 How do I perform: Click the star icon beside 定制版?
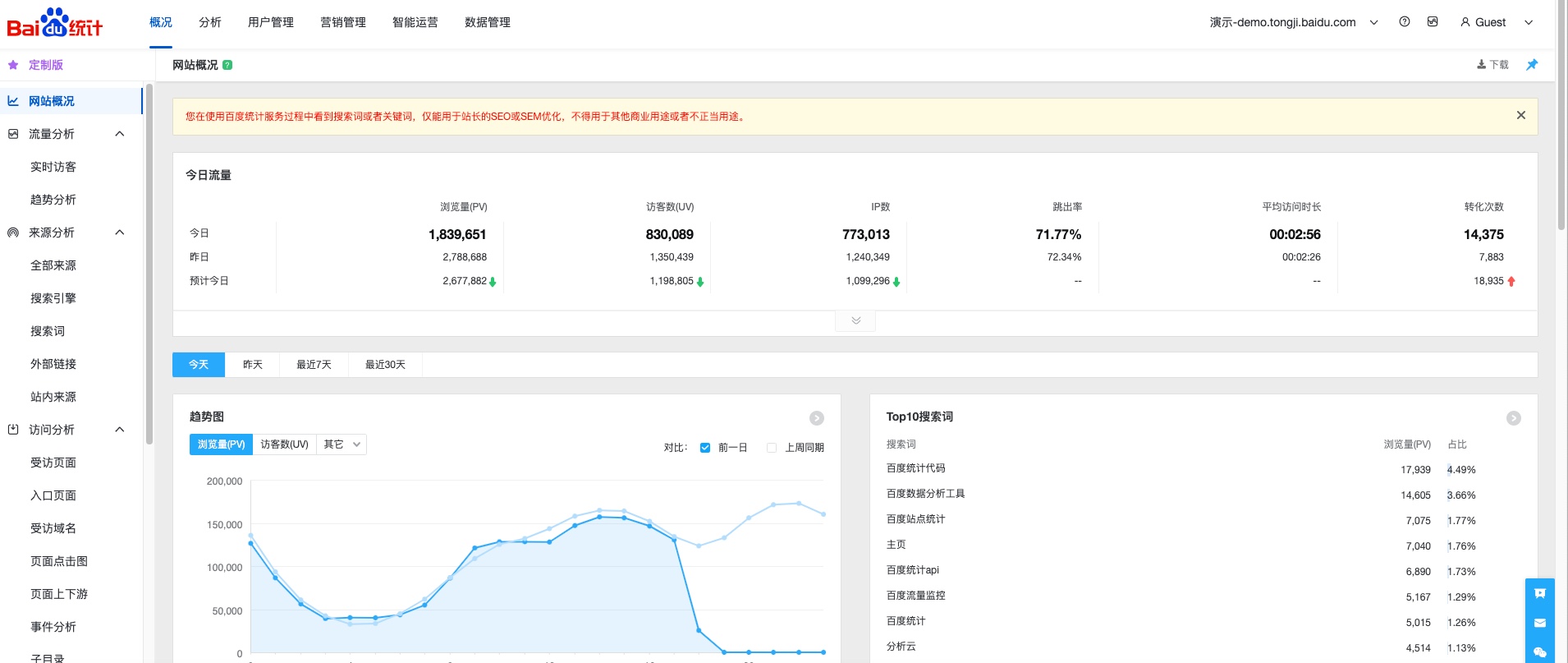tap(13, 65)
